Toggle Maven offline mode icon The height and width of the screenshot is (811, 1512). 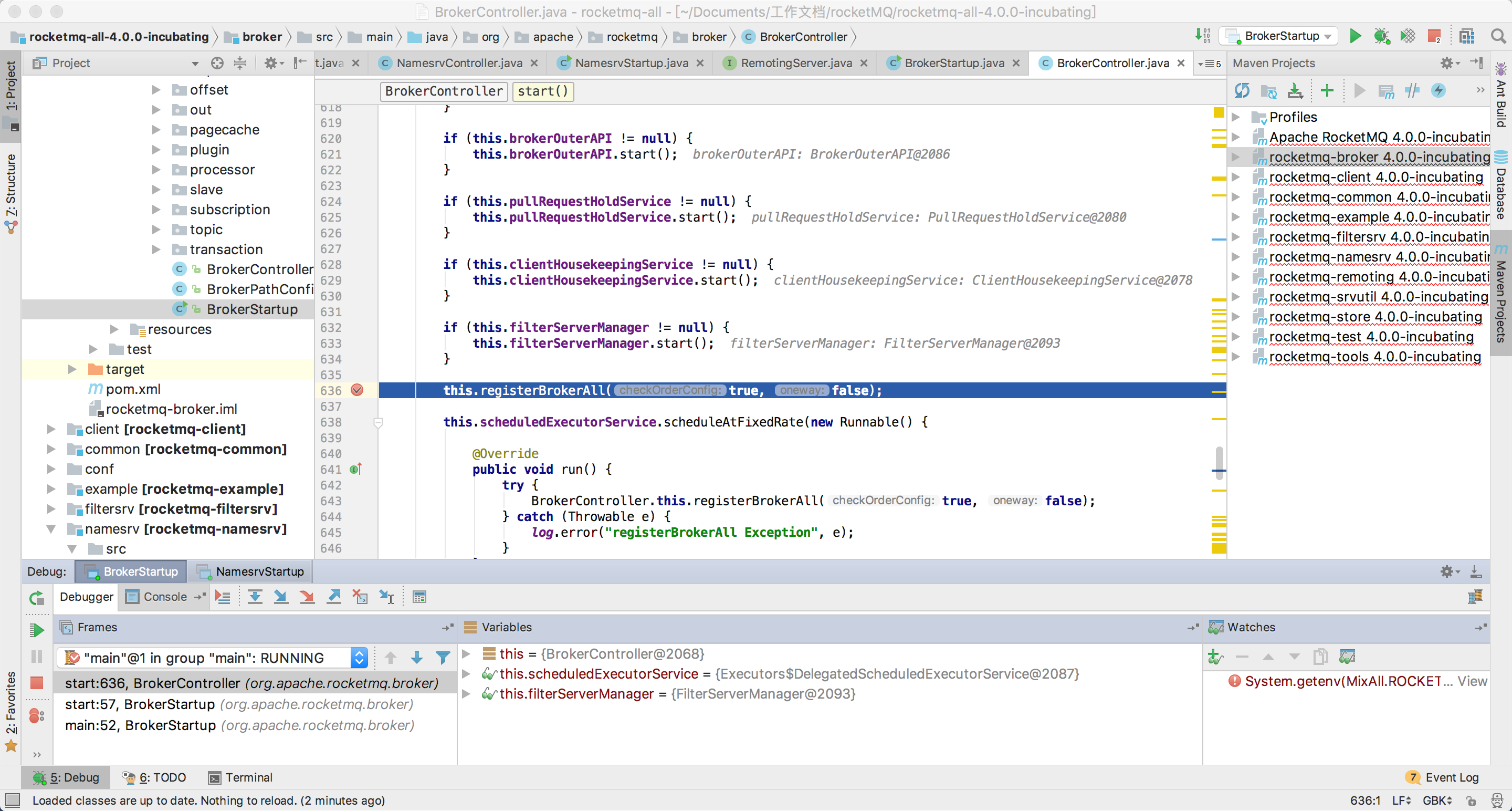click(x=1412, y=91)
